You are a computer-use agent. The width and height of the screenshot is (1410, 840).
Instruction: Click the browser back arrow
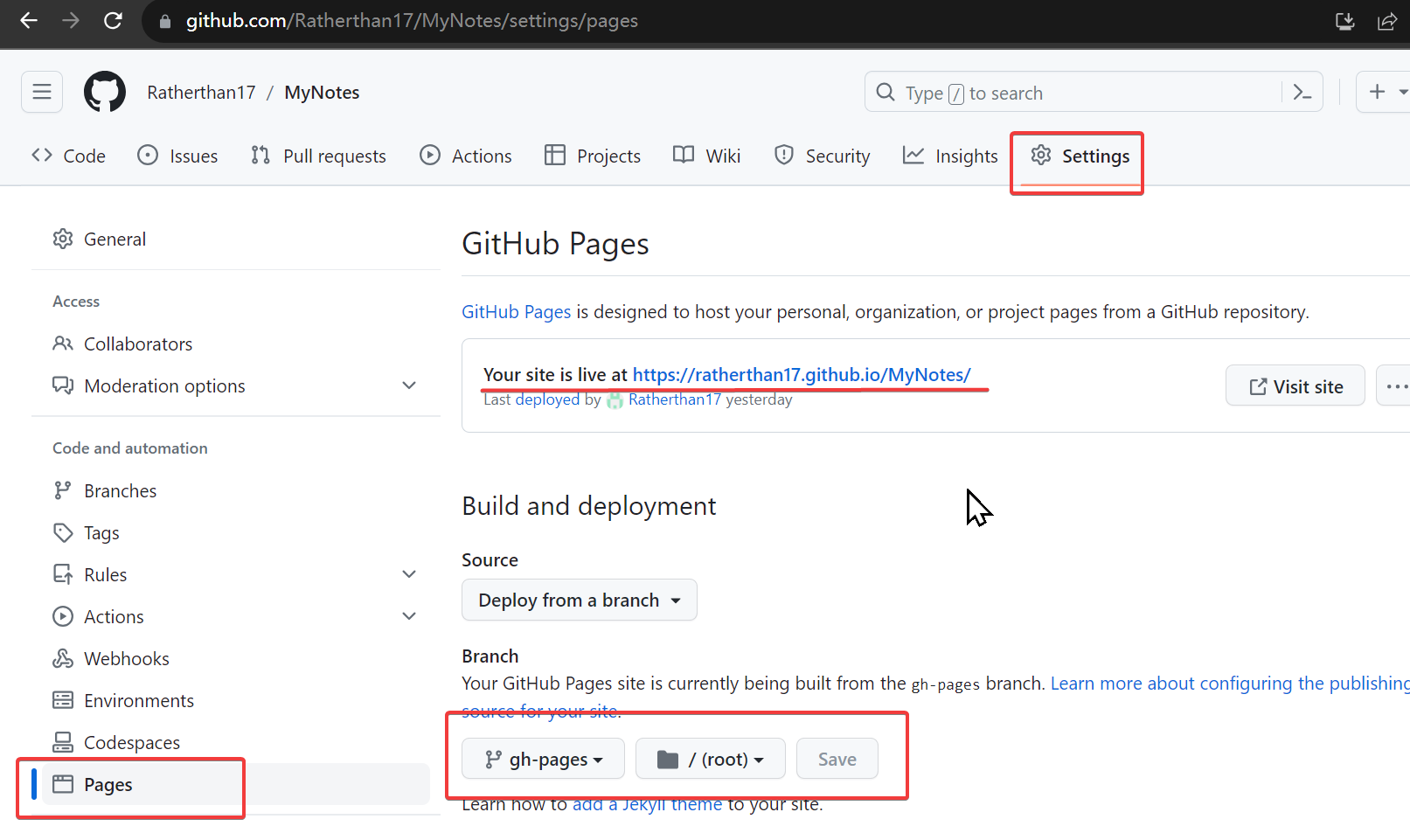29,20
